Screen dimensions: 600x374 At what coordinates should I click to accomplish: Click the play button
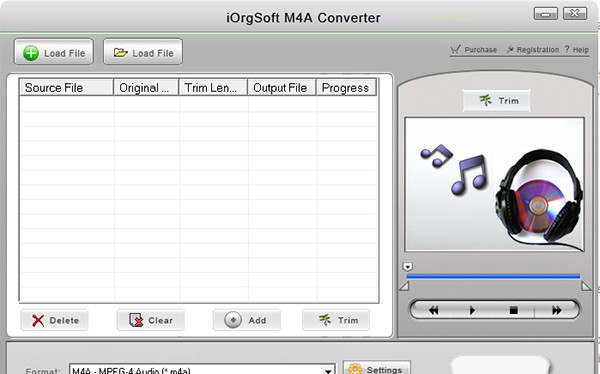click(472, 310)
